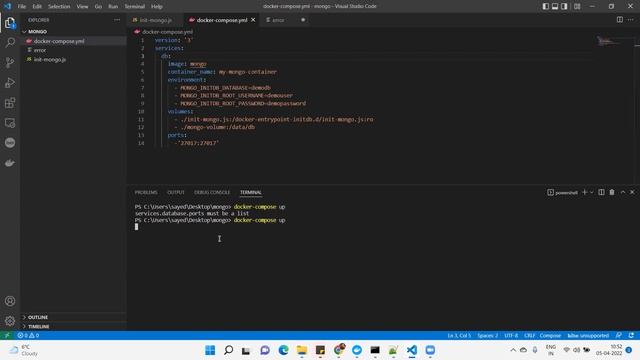
Task: Open the Source Control view
Action: (x=10, y=62)
